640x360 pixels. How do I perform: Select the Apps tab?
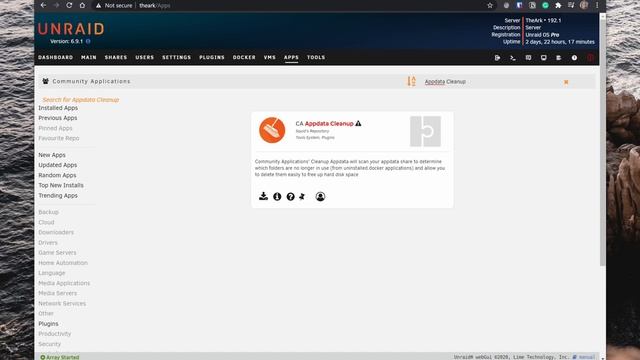pyautogui.click(x=291, y=58)
